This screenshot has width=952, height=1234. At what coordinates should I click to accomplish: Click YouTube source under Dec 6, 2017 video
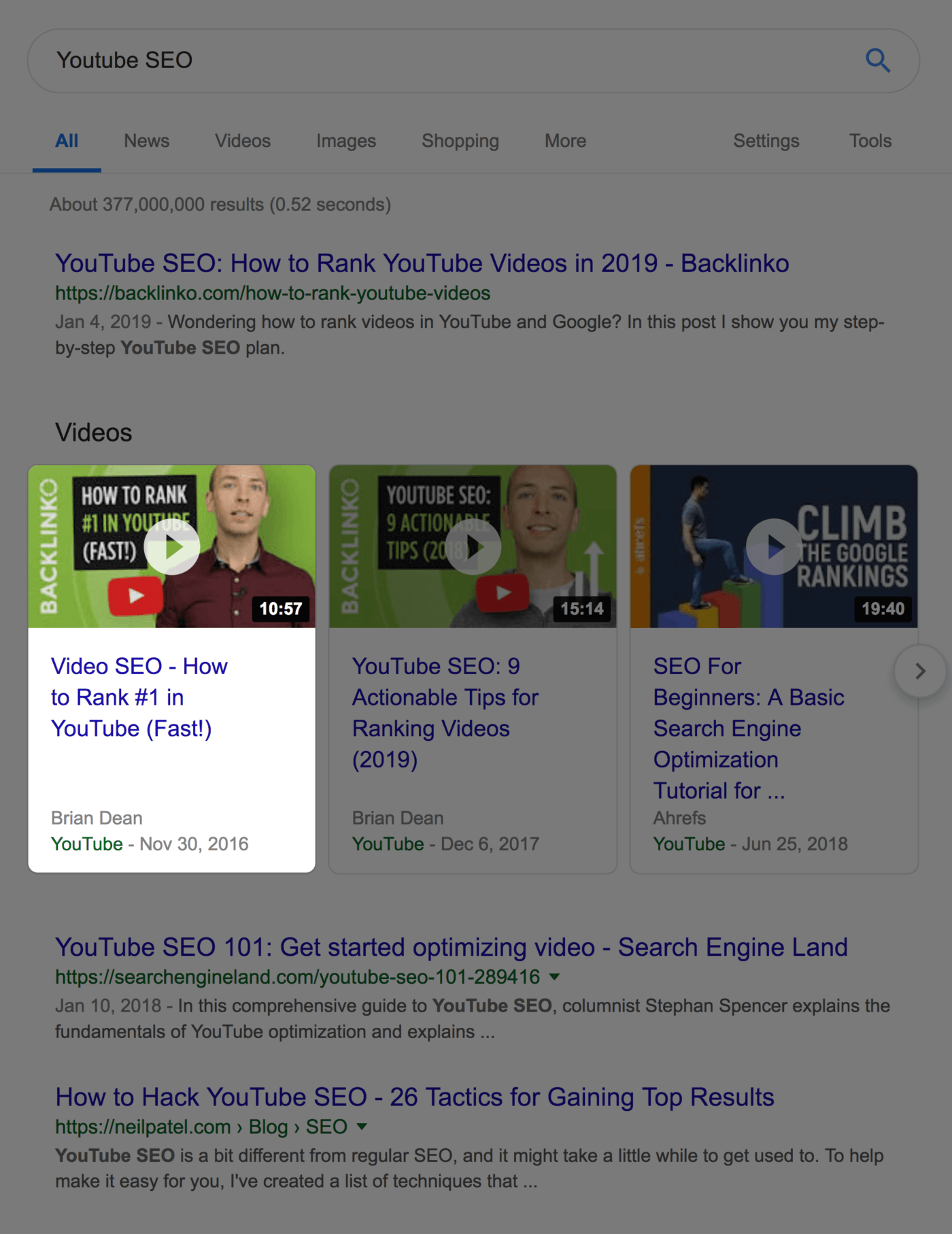(388, 844)
